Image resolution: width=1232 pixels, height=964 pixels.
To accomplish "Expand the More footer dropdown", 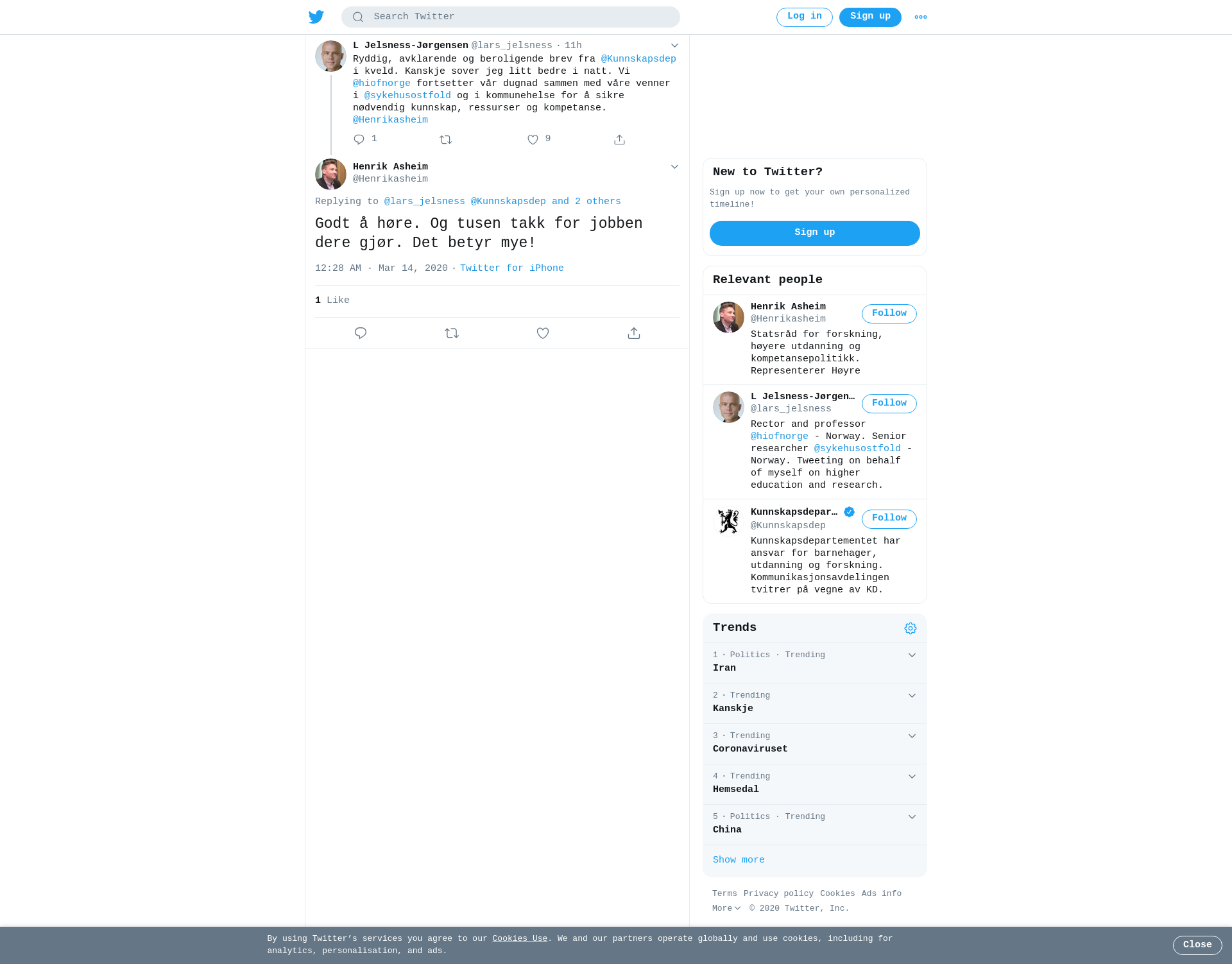I will [726, 909].
